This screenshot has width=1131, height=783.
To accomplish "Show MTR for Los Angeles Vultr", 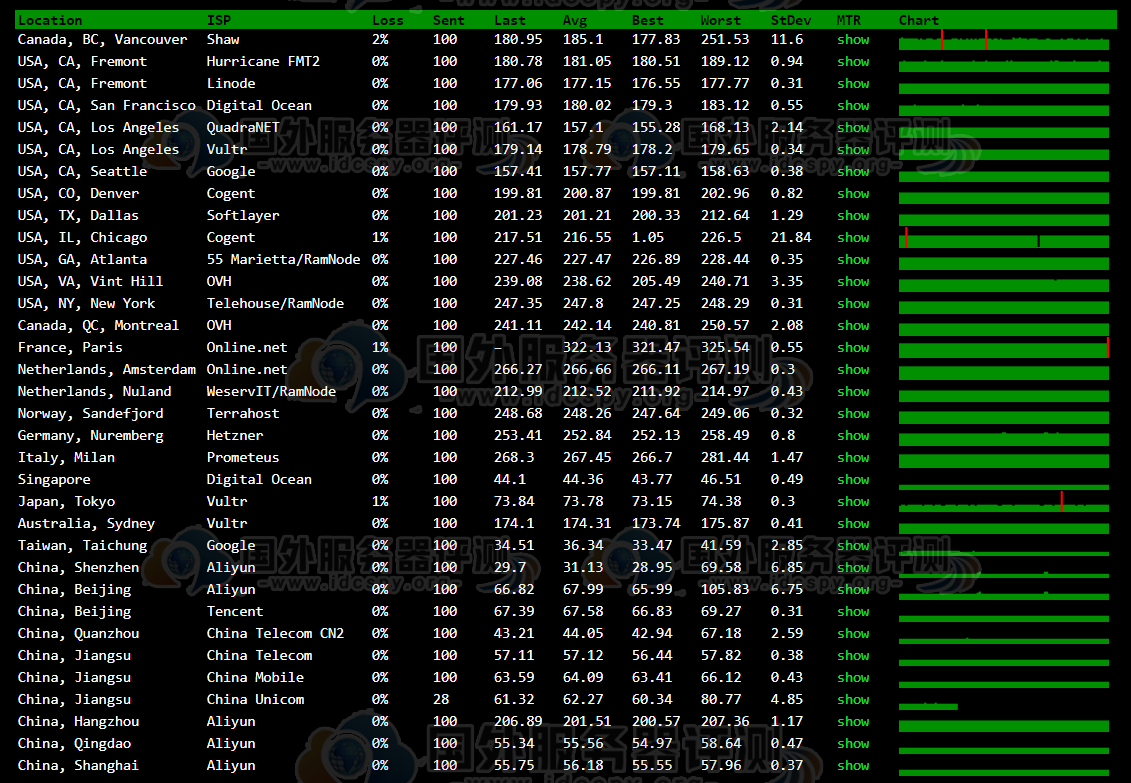I will tap(853, 150).
